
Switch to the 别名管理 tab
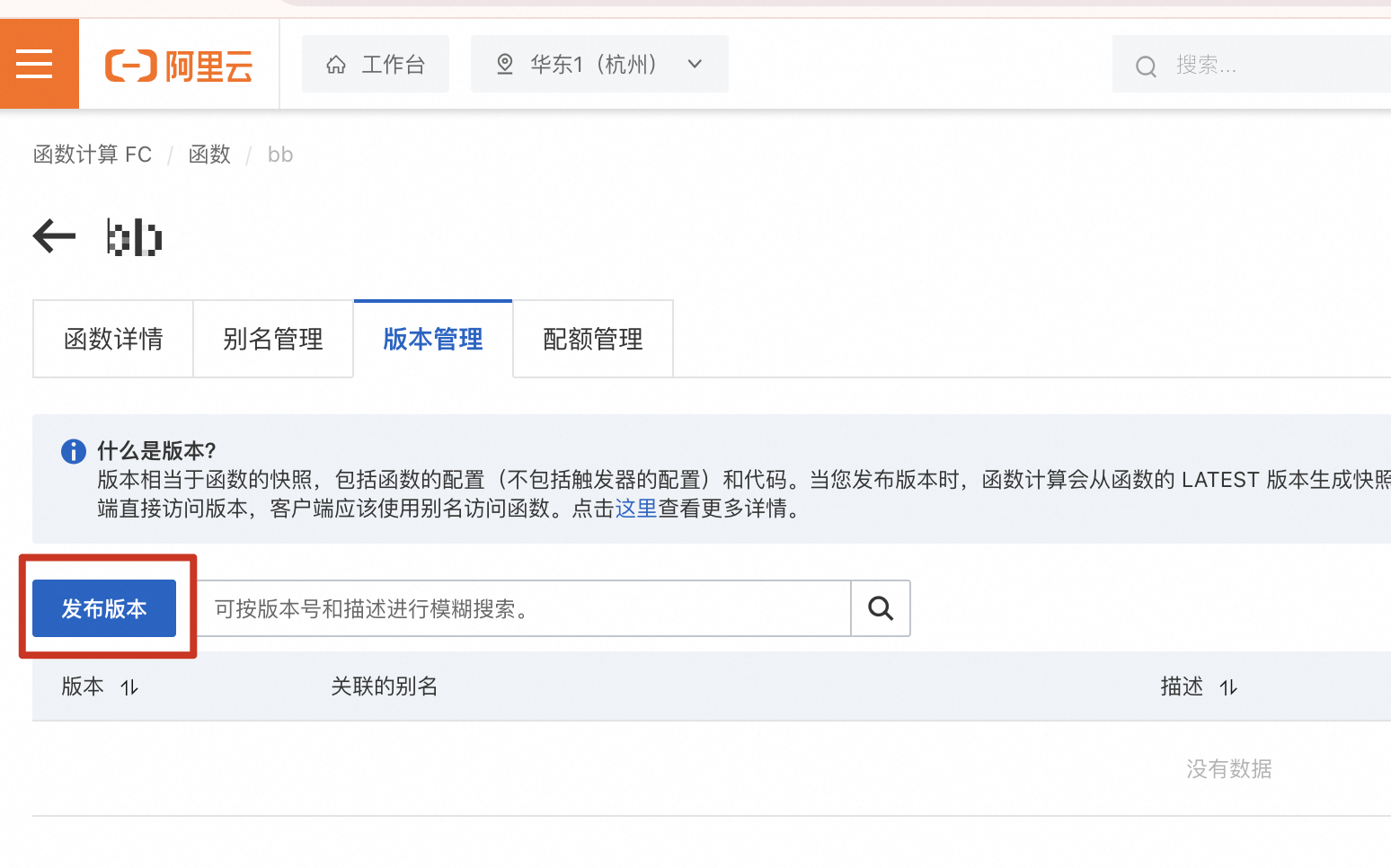point(273,339)
